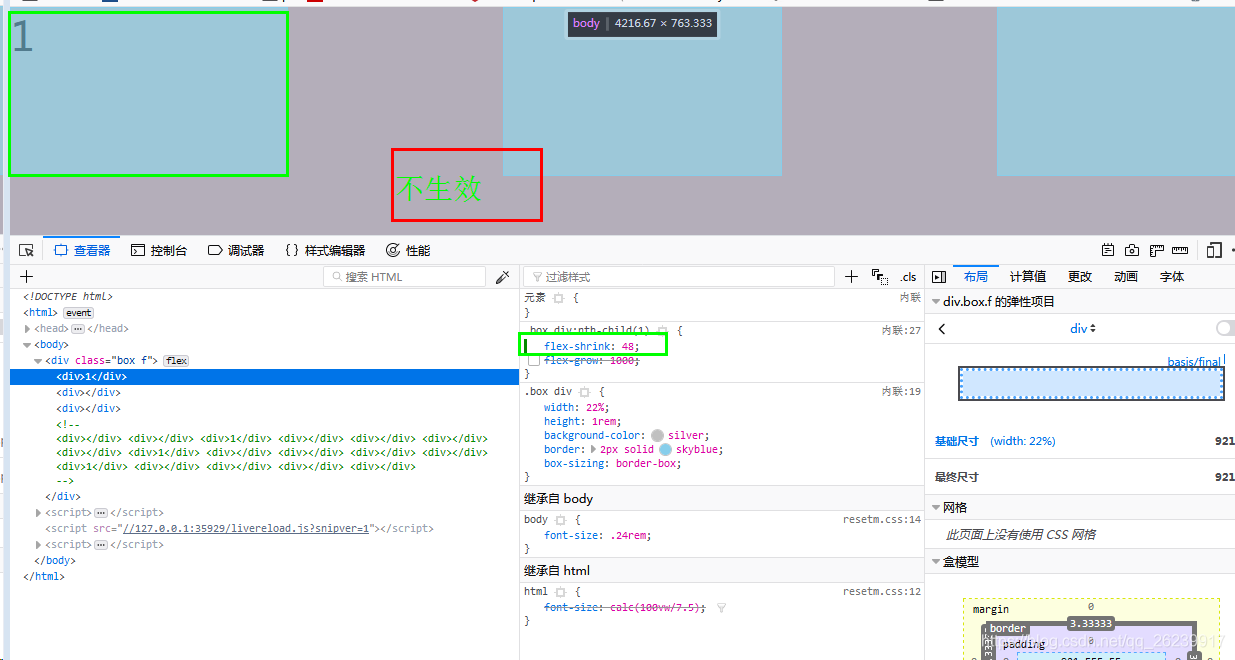Open the 内联:27 source link
The width and height of the screenshot is (1235, 660).
click(901, 331)
